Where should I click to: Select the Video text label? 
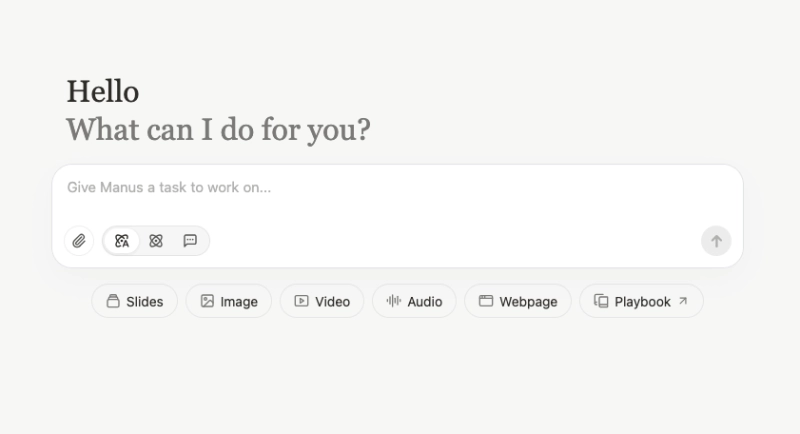332,301
